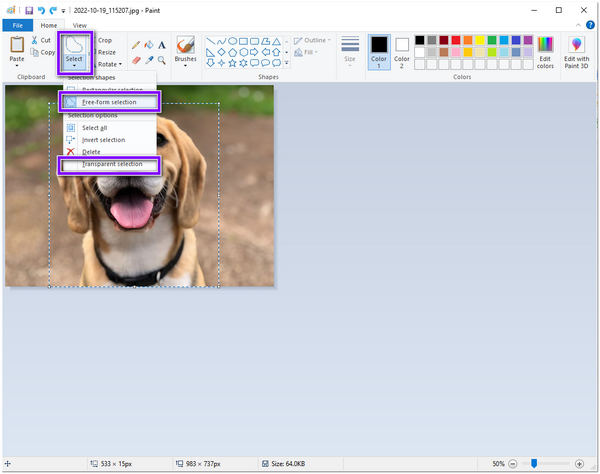Cut the current selection

(41, 40)
